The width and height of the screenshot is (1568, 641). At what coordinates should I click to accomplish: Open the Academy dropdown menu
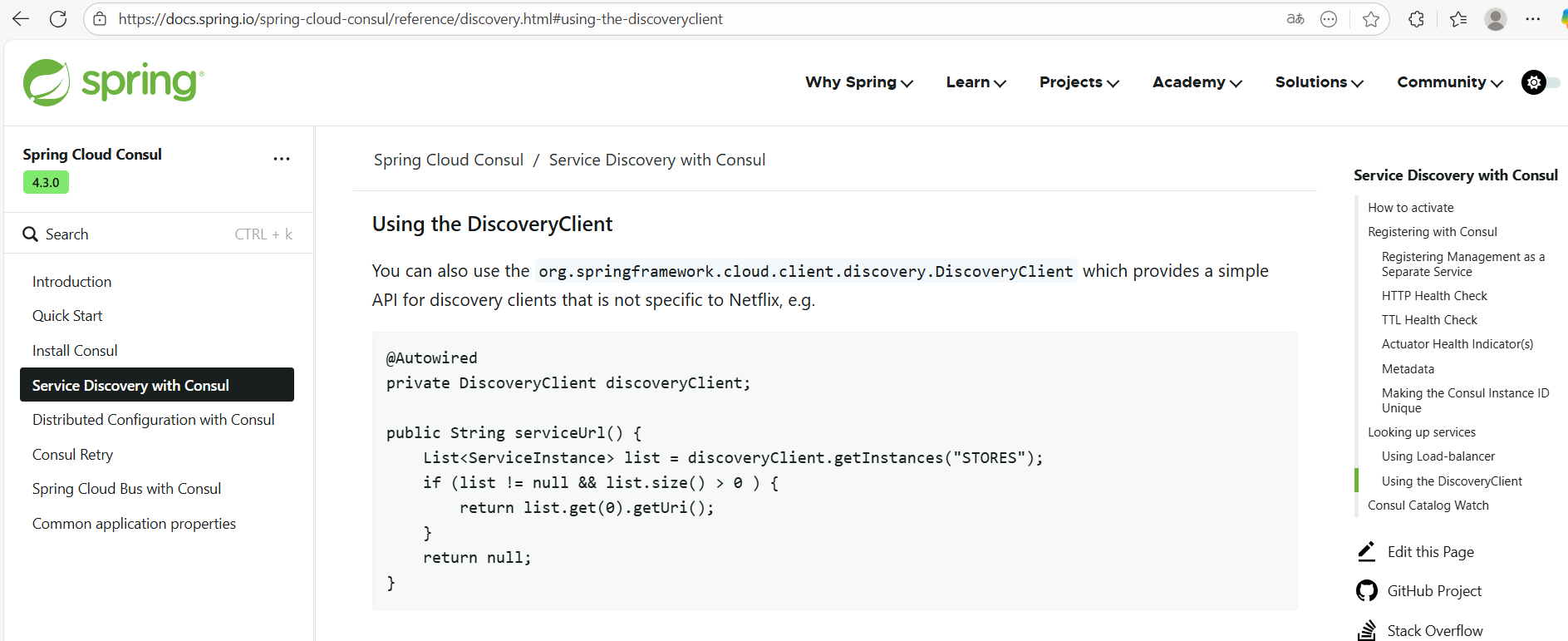pyautogui.click(x=1197, y=82)
